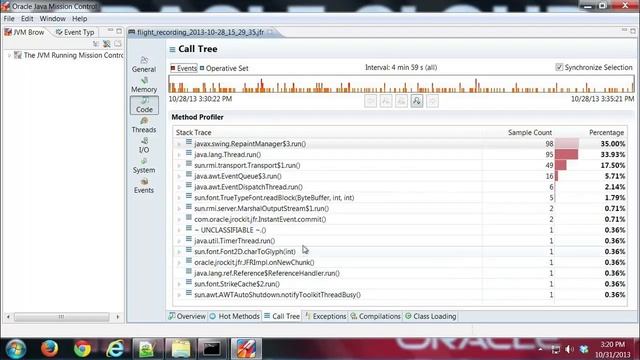Expand java.awt.EventQueue$3.run() row

coord(179,176)
